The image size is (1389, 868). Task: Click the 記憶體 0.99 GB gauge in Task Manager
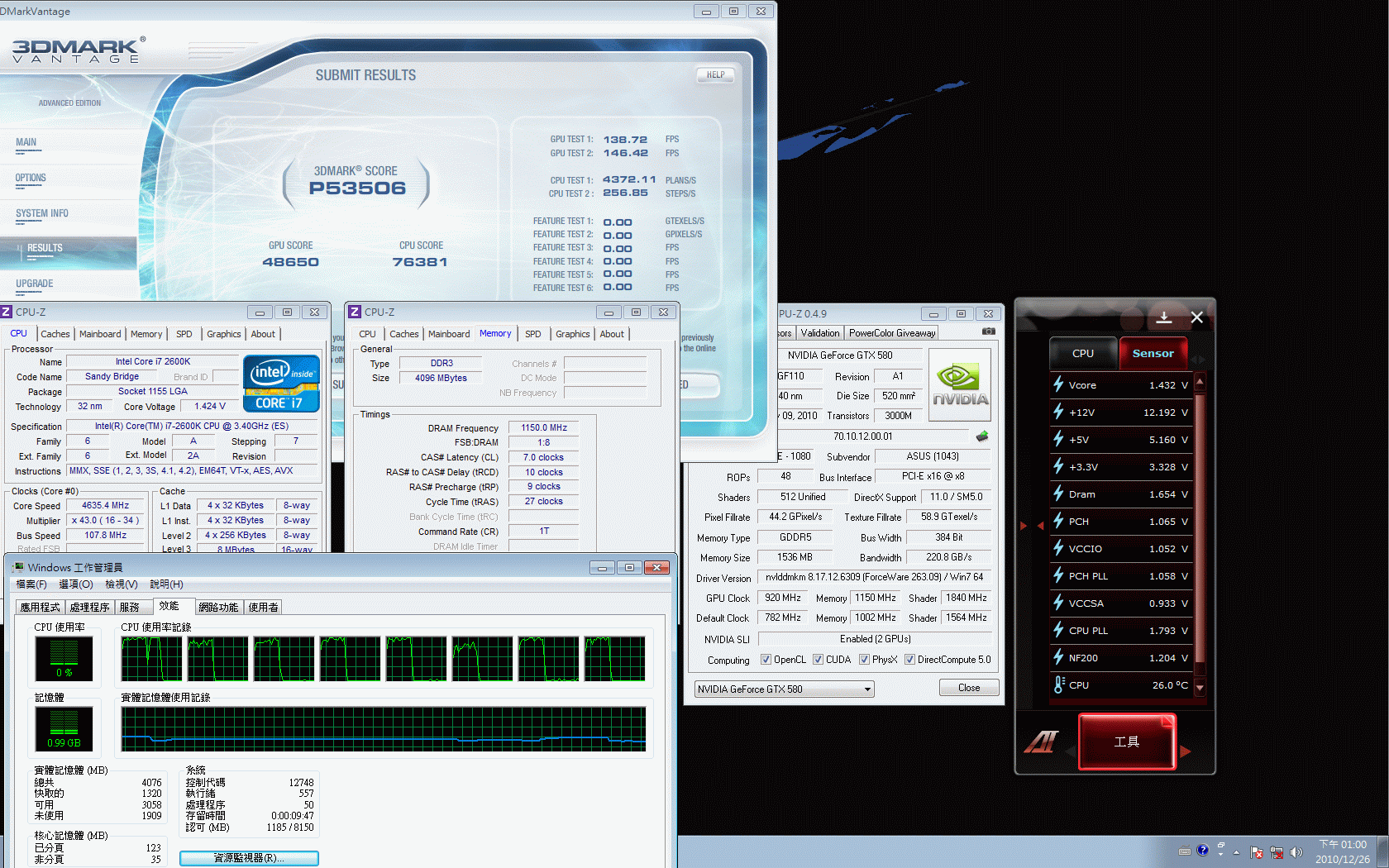coord(64,729)
